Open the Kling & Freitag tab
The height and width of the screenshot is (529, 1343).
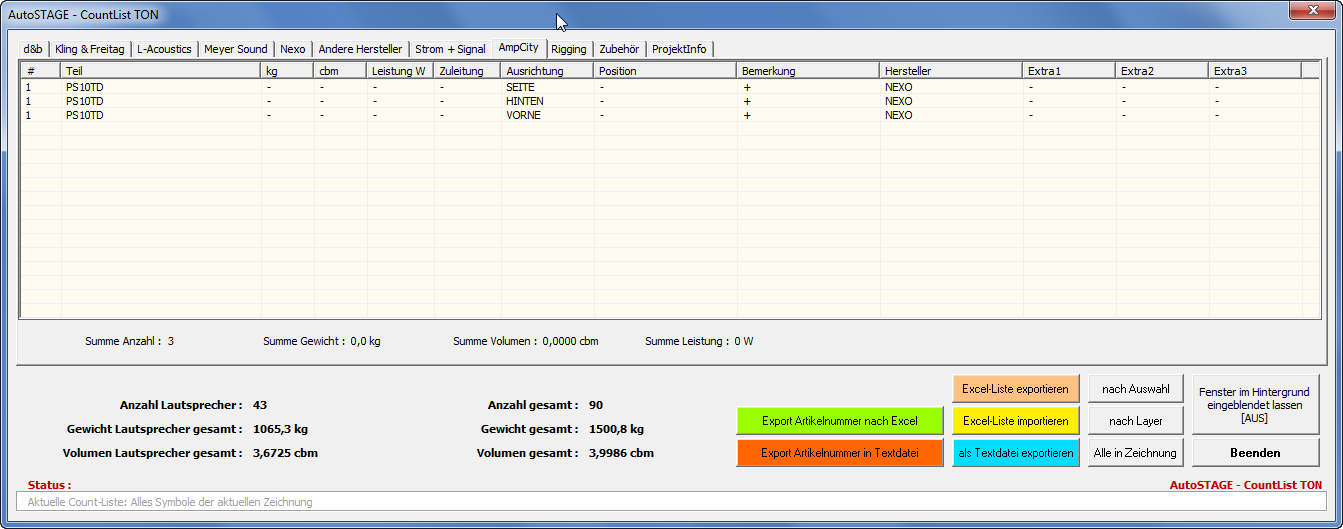(x=90, y=49)
